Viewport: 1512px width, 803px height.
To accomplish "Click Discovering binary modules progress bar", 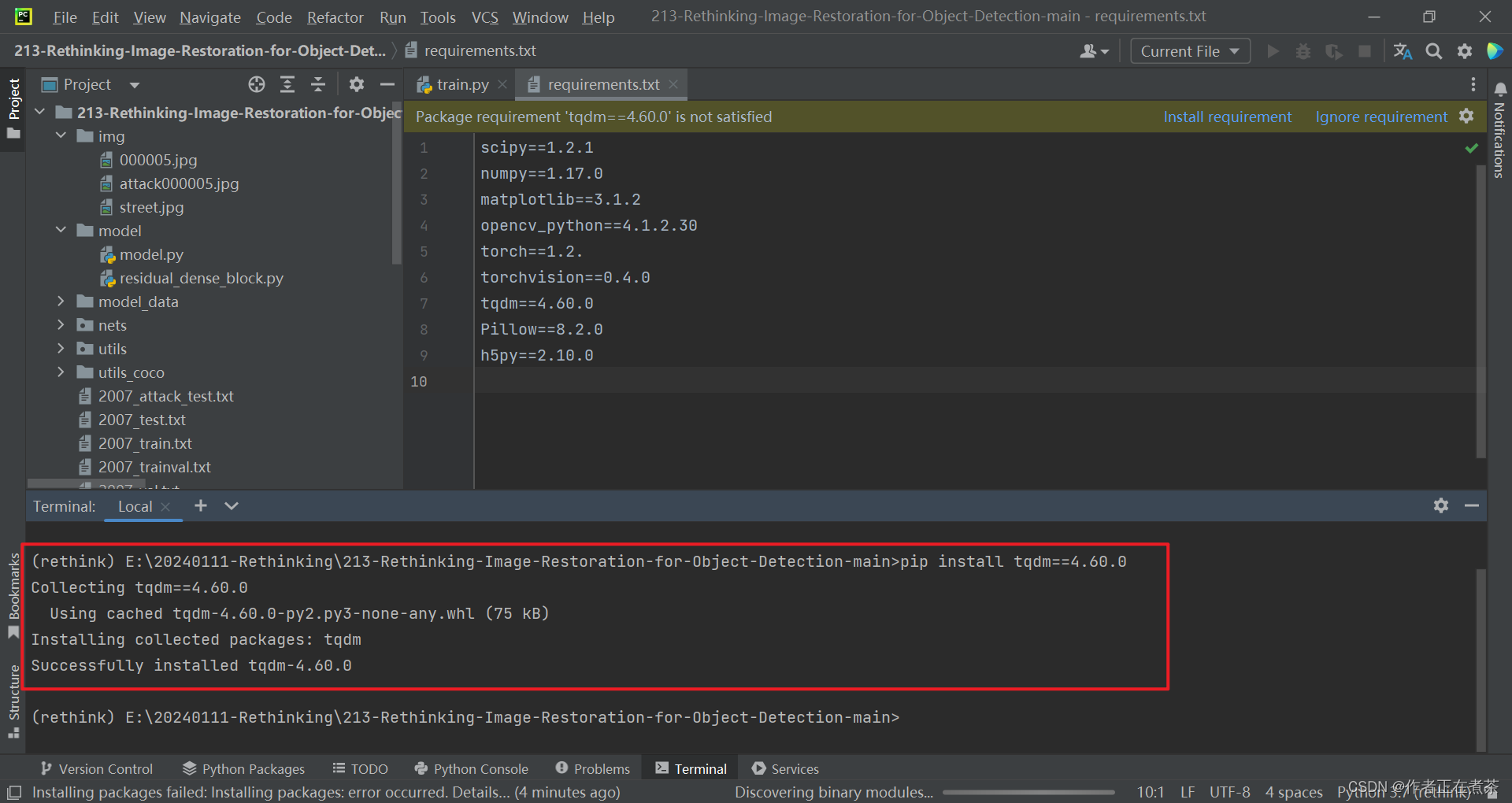I will pos(1028,792).
